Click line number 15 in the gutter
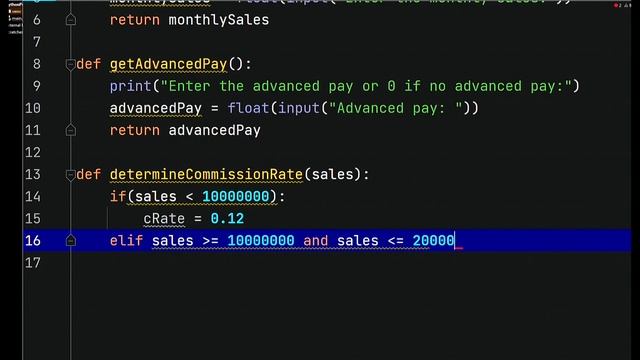This screenshot has height=360, width=640. point(33,218)
